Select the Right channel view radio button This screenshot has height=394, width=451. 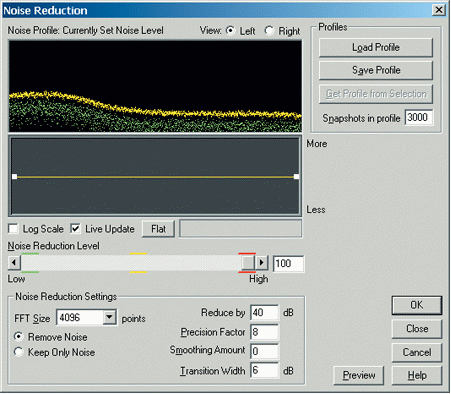[269, 31]
